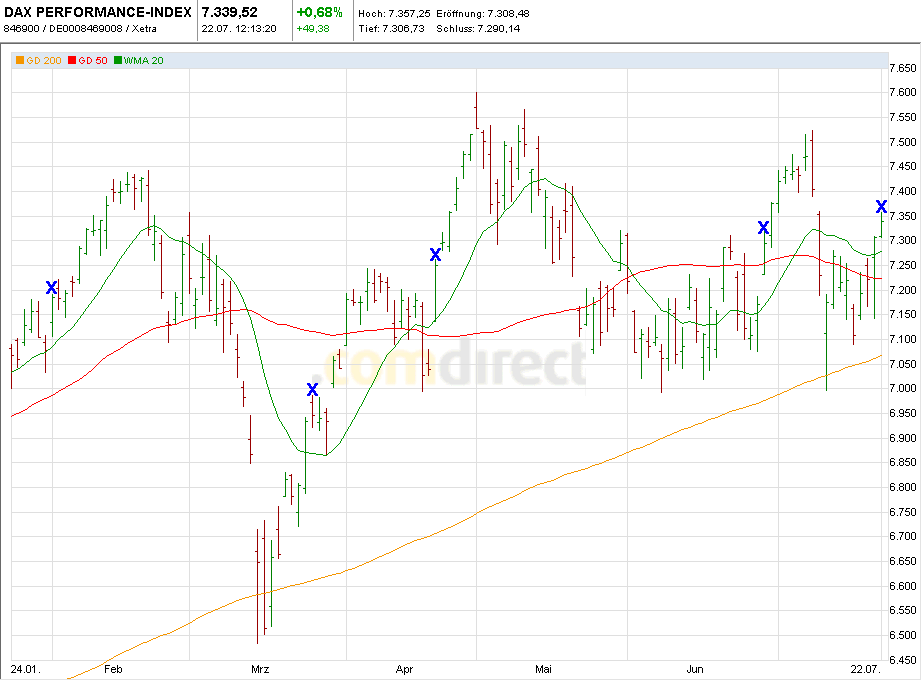Viewport: 922px width, 680px height.
Task: Click the 7.650 price axis label
Action: pyautogui.click(x=903, y=68)
